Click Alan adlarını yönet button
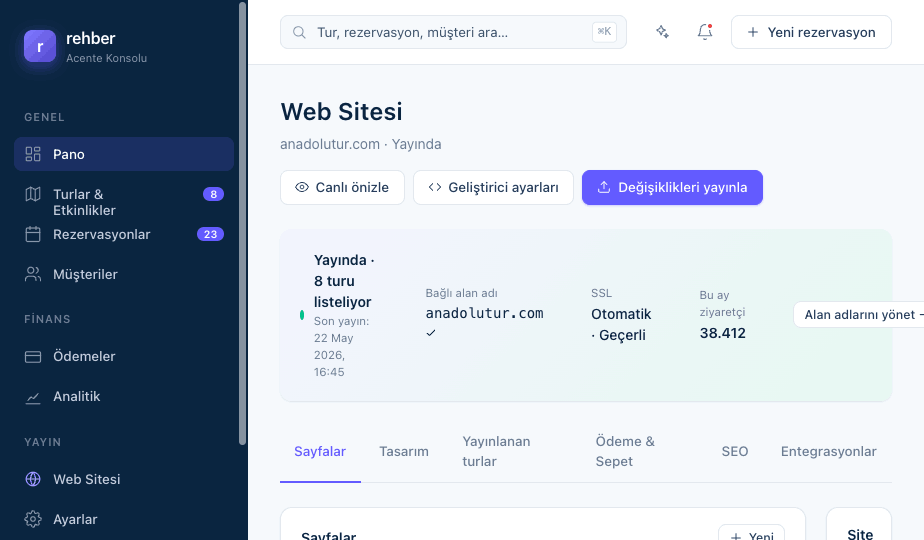This screenshot has width=924, height=540. click(x=860, y=315)
